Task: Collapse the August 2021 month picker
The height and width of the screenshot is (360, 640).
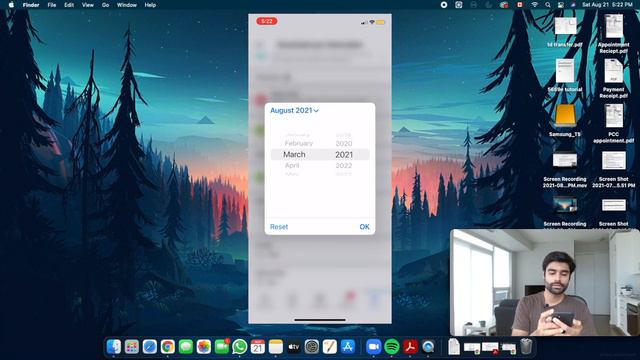Action: (294, 111)
